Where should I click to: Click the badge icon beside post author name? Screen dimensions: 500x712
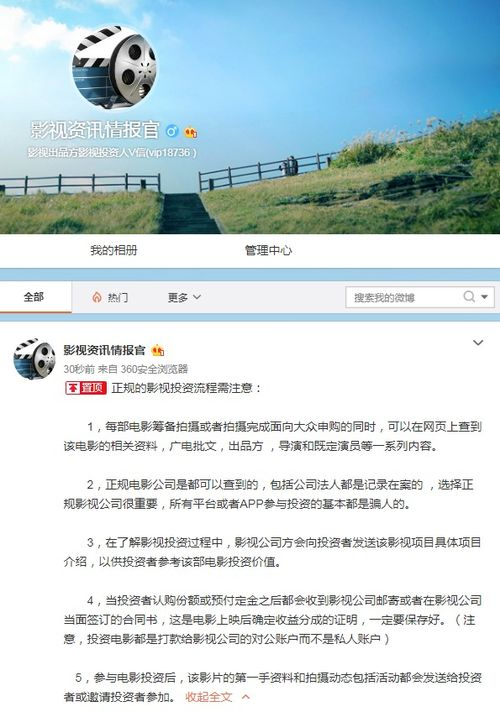pos(158,351)
